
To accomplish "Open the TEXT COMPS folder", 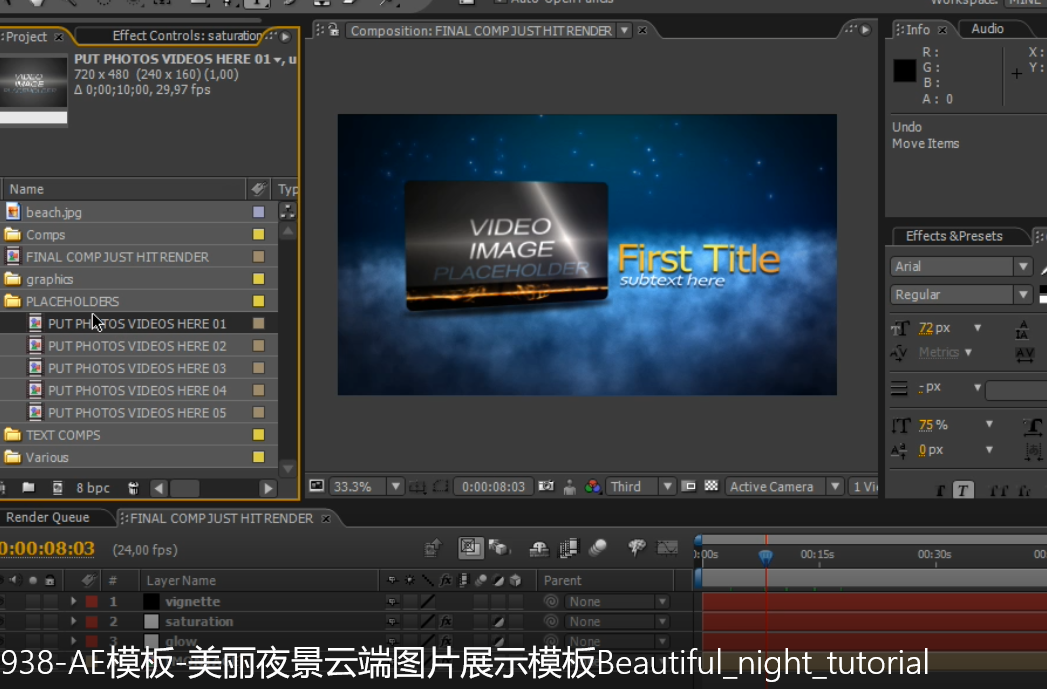I will pyautogui.click(x=63, y=435).
